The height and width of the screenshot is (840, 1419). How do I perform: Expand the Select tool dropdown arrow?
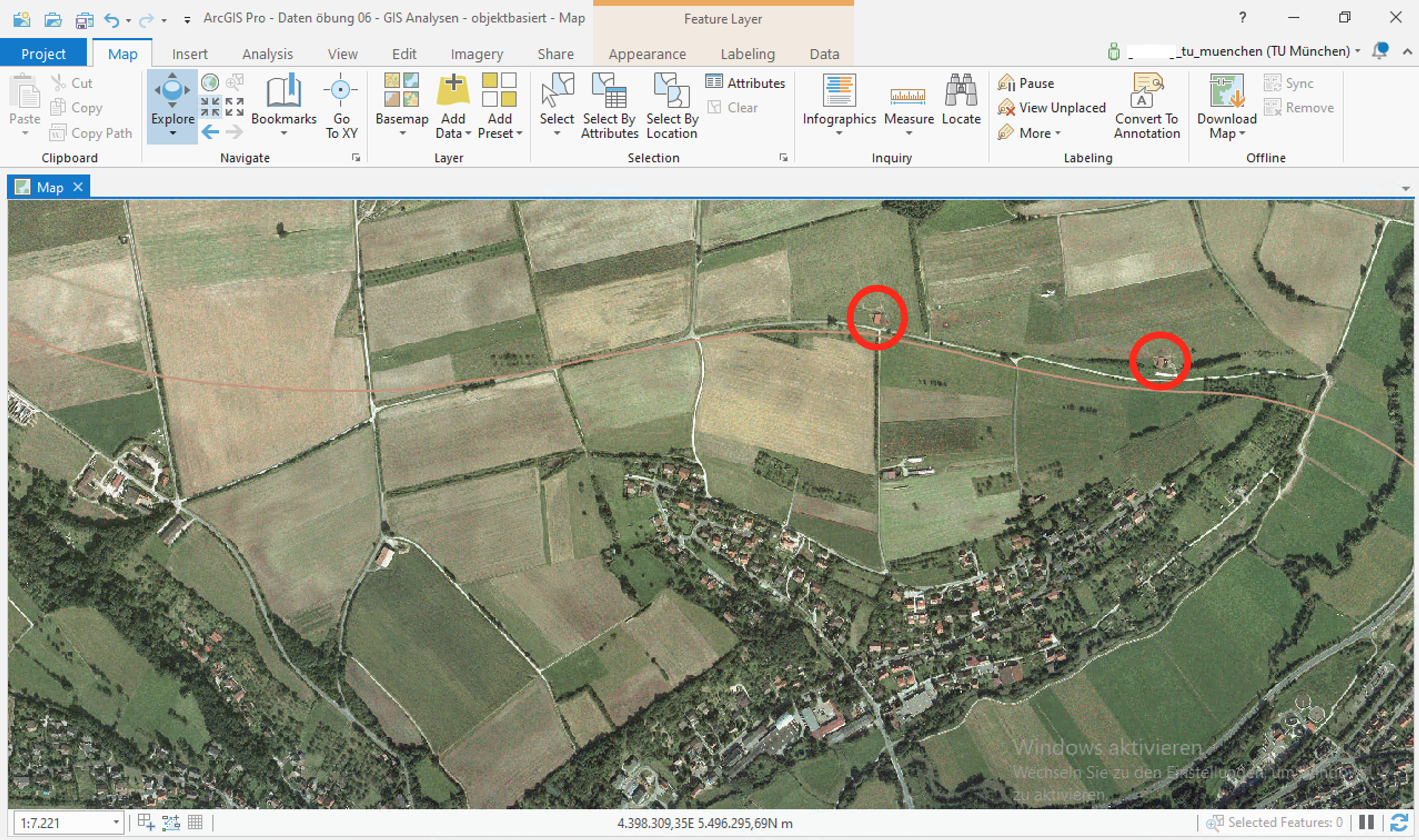pyautogui.click(x=556, y=134)
